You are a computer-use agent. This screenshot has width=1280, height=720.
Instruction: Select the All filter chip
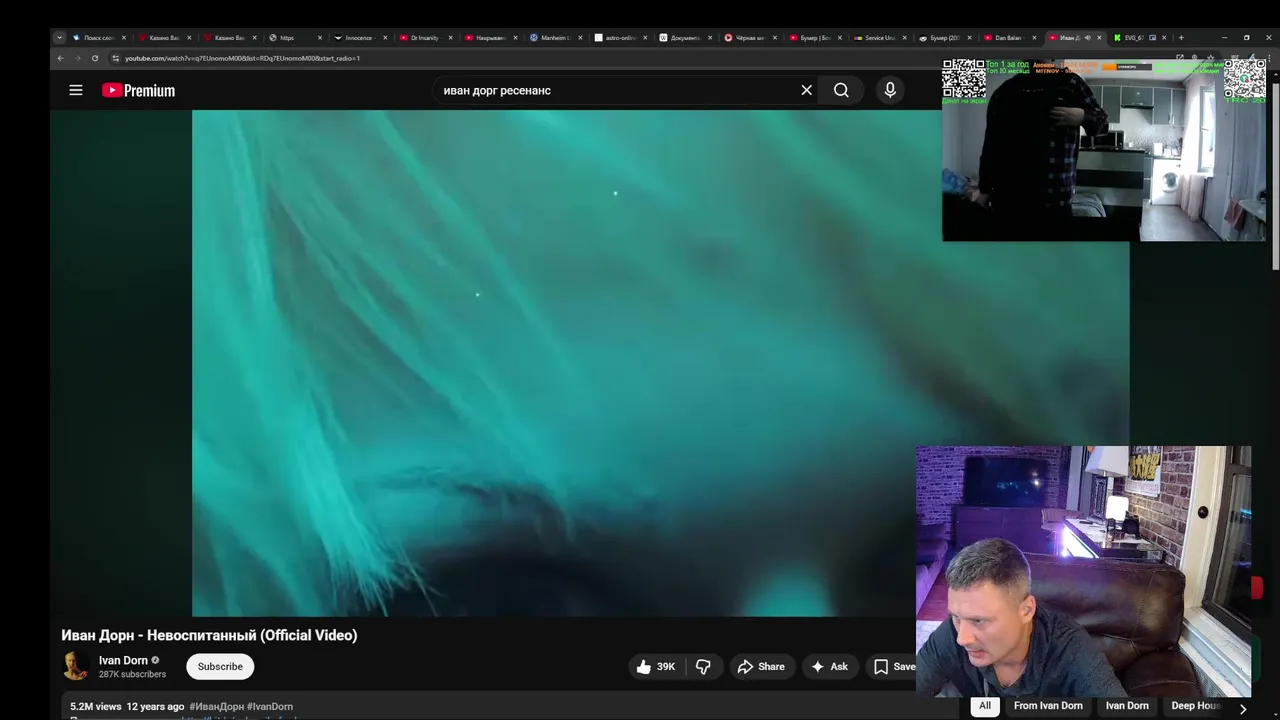pyautogui.click(x=985, y=706)
